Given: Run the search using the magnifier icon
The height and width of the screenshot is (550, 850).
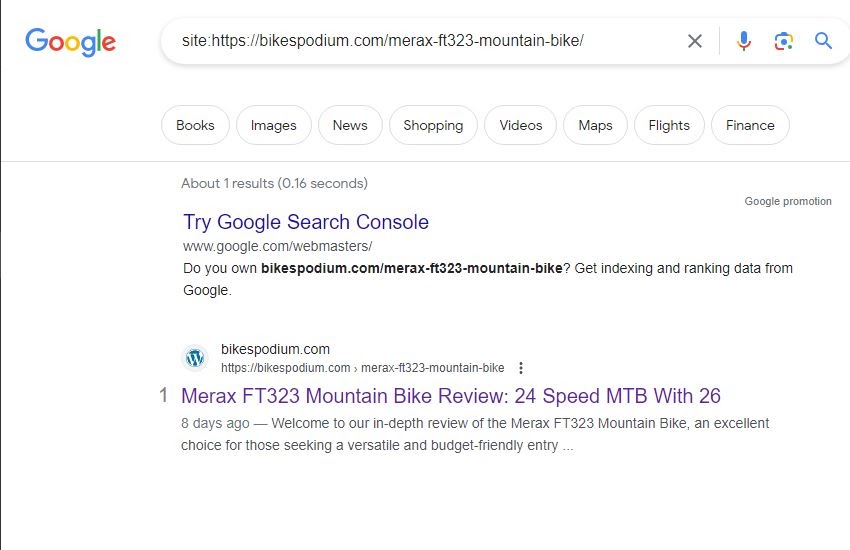Looking at the screenshot, I should (x=823, y=41).
